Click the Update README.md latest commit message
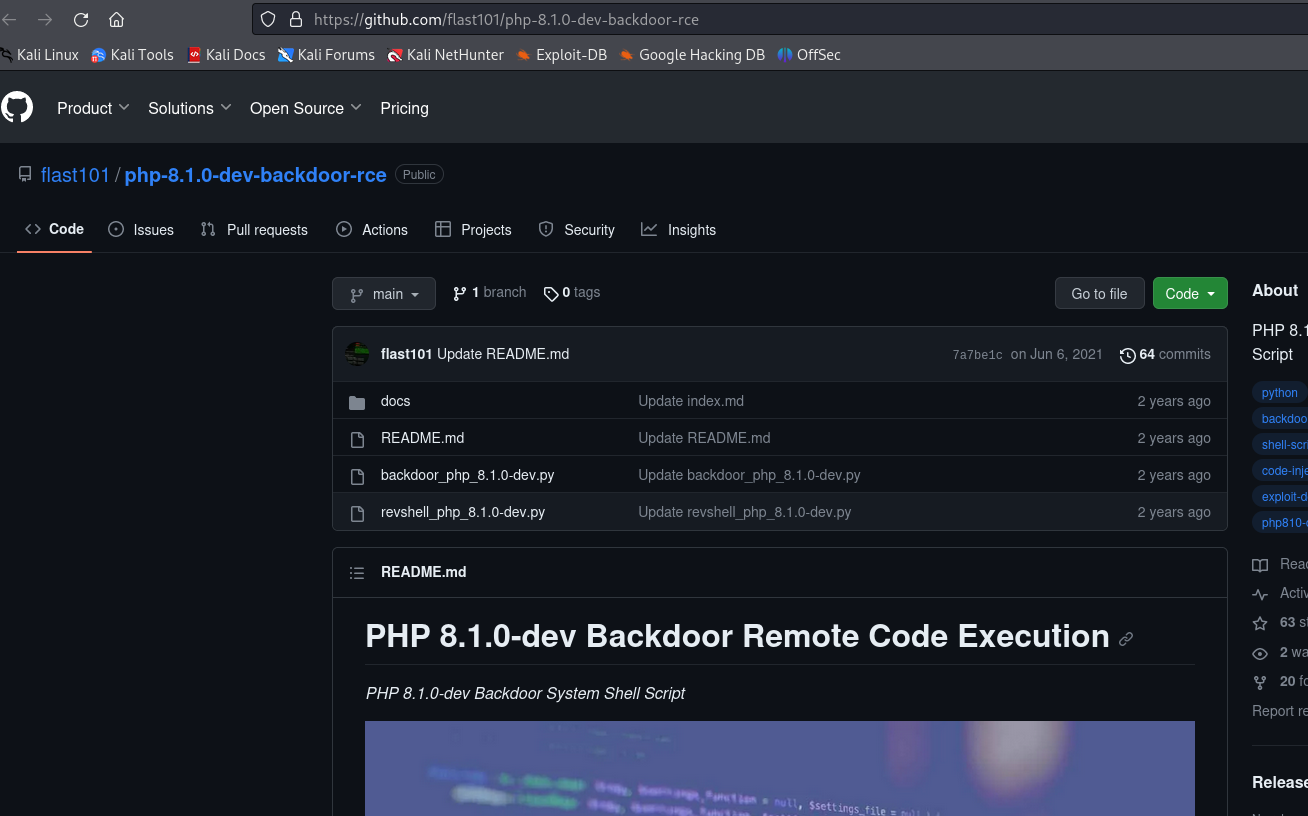The width and height of the screenshot is (1308, 816). pos(503,354)
